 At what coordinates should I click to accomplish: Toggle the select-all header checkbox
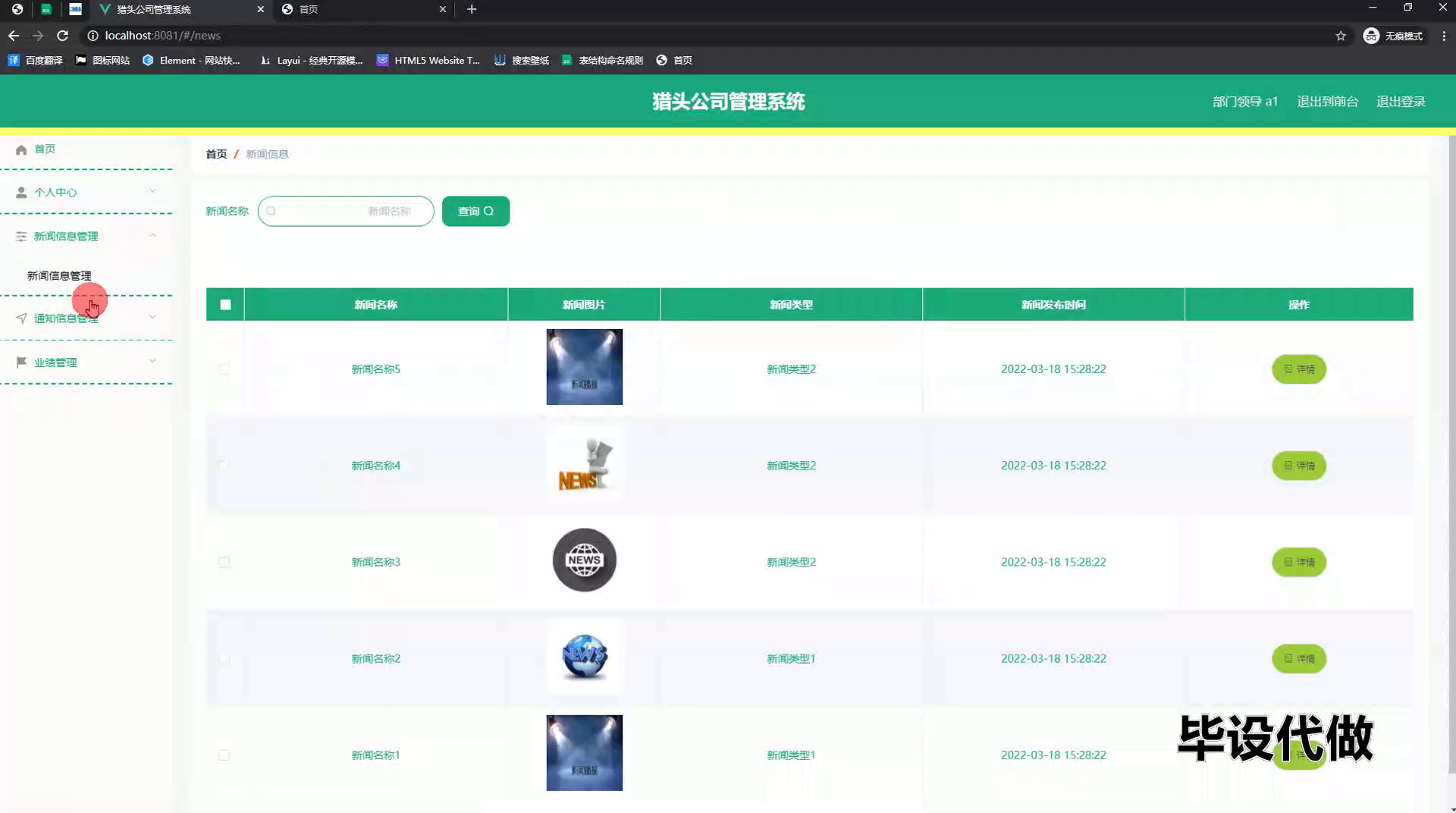click(225, 305)
